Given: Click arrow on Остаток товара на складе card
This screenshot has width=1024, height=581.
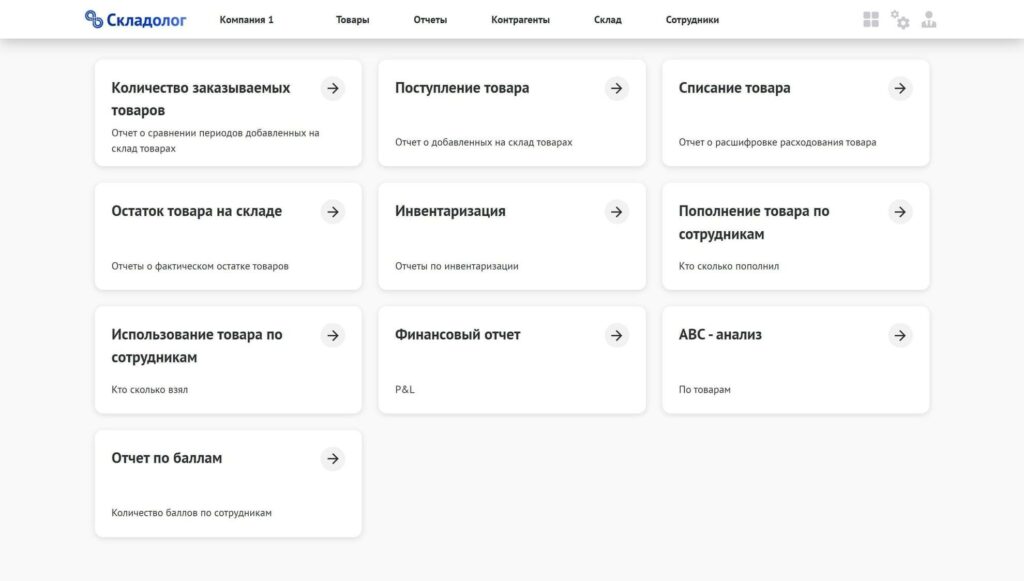Looking at the screenshot, I should coord(333,212).
